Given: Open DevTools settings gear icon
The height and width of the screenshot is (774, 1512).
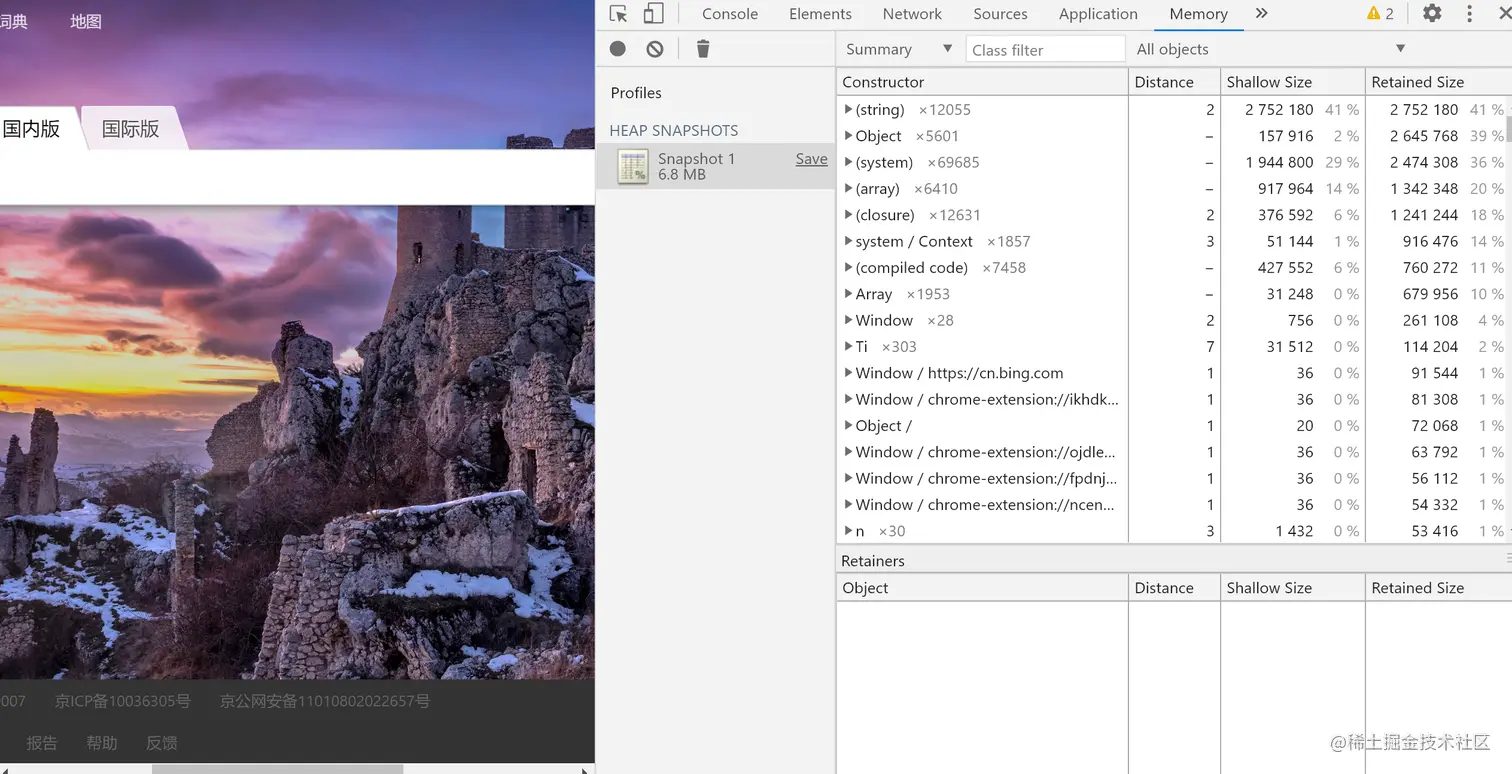Looking at the screenshot, I should (1432, 14).
